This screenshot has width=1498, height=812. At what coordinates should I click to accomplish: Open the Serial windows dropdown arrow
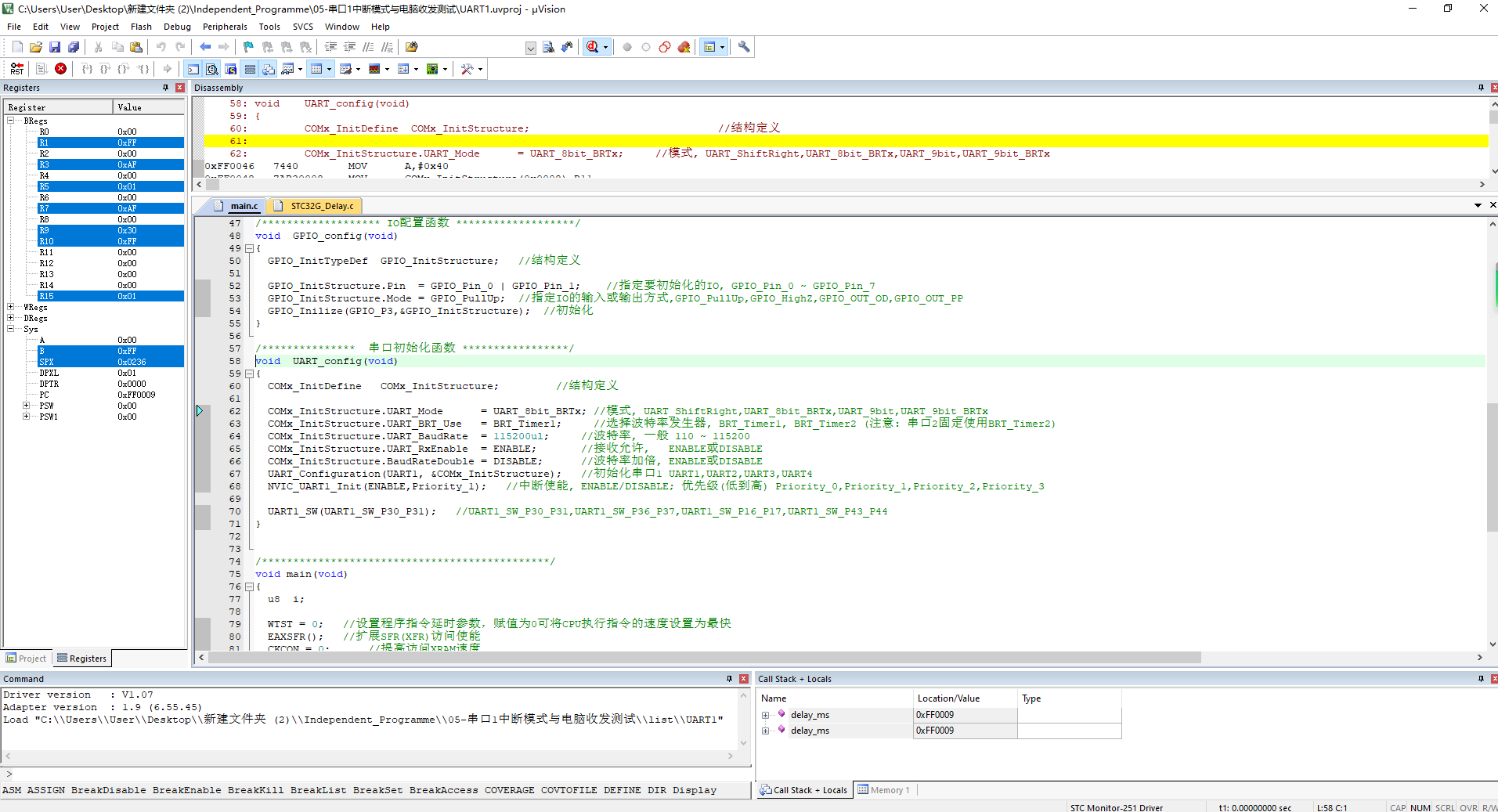pyautogui.click(x=359, y=69)
